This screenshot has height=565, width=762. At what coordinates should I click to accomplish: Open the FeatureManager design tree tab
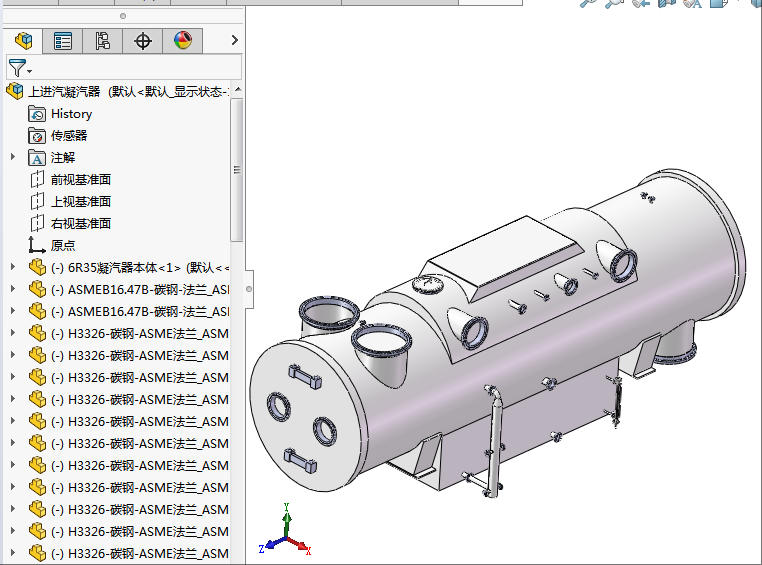click(x=23, y=40)
